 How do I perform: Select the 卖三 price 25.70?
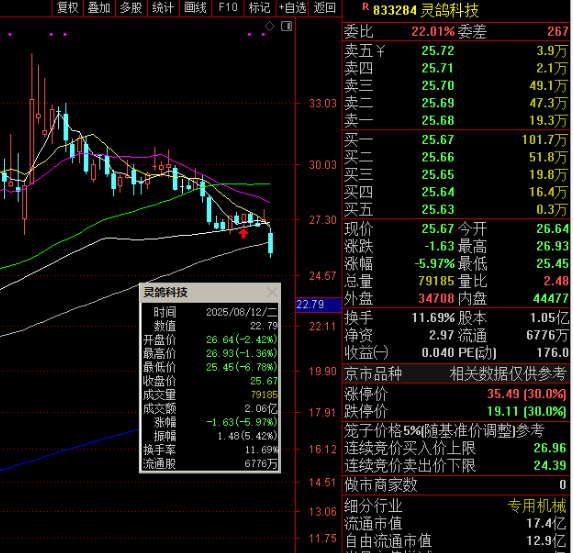[x=438, y=86]
